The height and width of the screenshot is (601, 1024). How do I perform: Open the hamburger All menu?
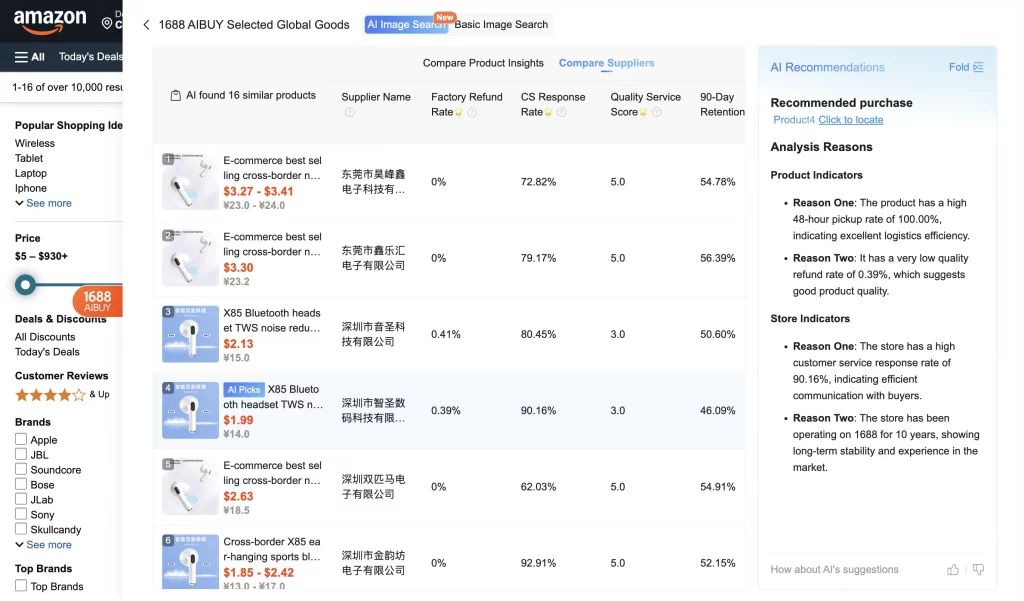pyautogui.click(x=29, y=57)
